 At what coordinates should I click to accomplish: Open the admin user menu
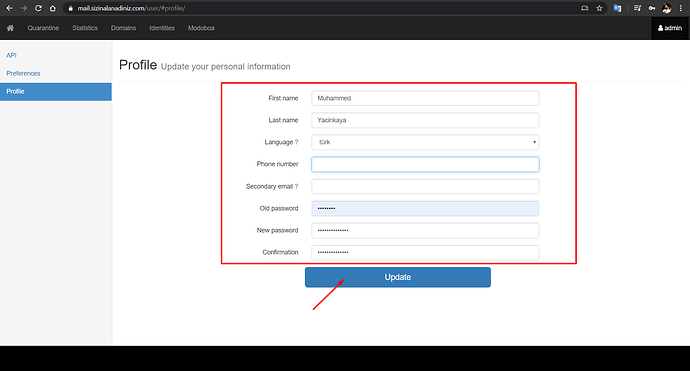[x=670, y=28]
